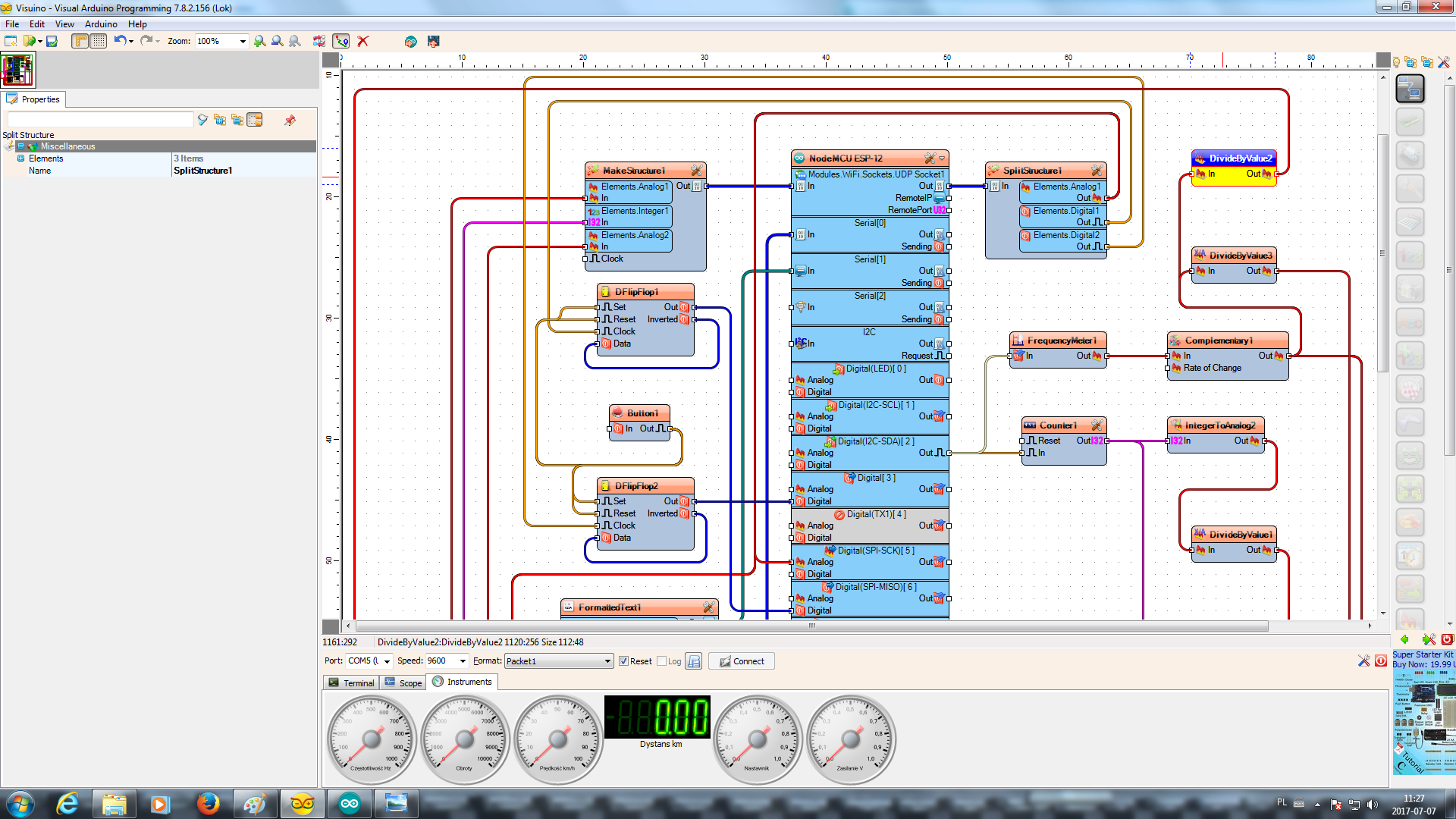
Task: Click the filter funnel icon in Properties
Action: [x=202, y=120]
